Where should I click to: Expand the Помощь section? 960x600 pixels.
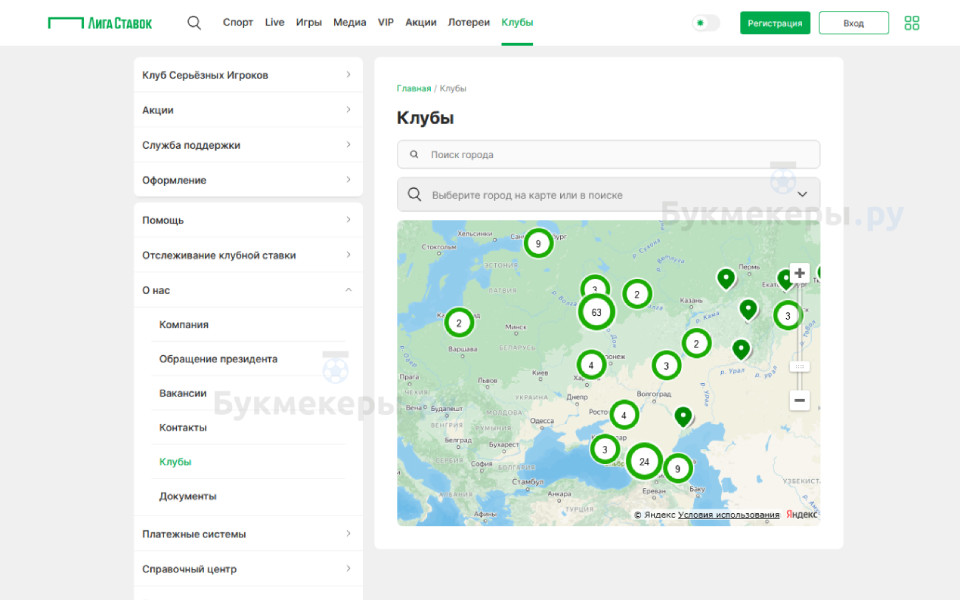click(248, 220)
